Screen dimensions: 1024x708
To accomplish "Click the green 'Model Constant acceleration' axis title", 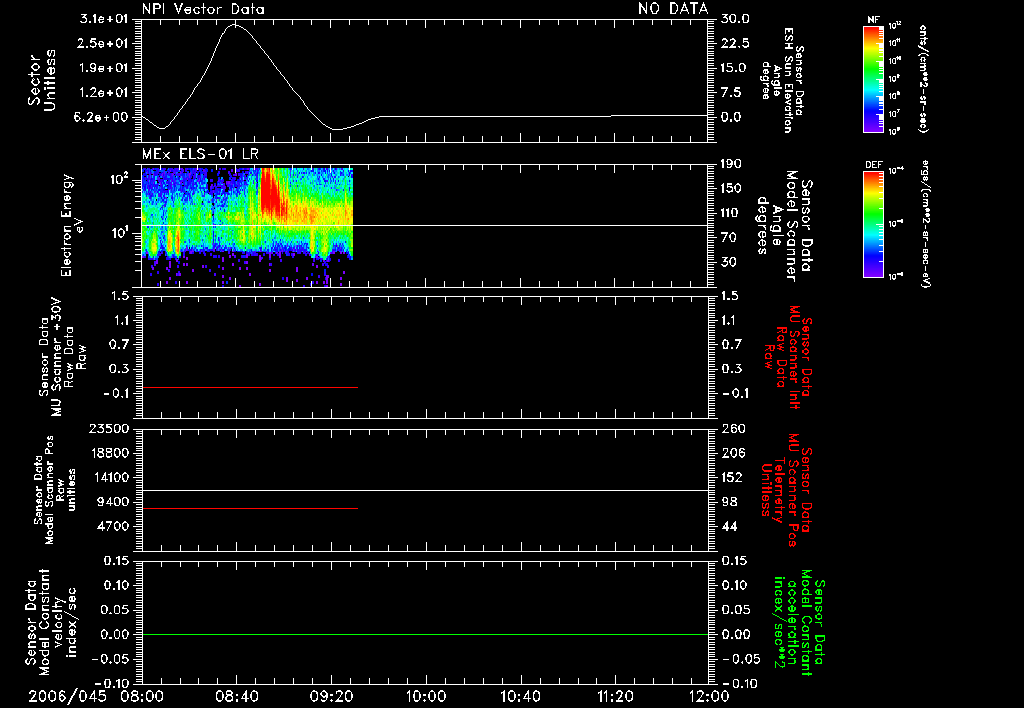I will tap(799, 622).
